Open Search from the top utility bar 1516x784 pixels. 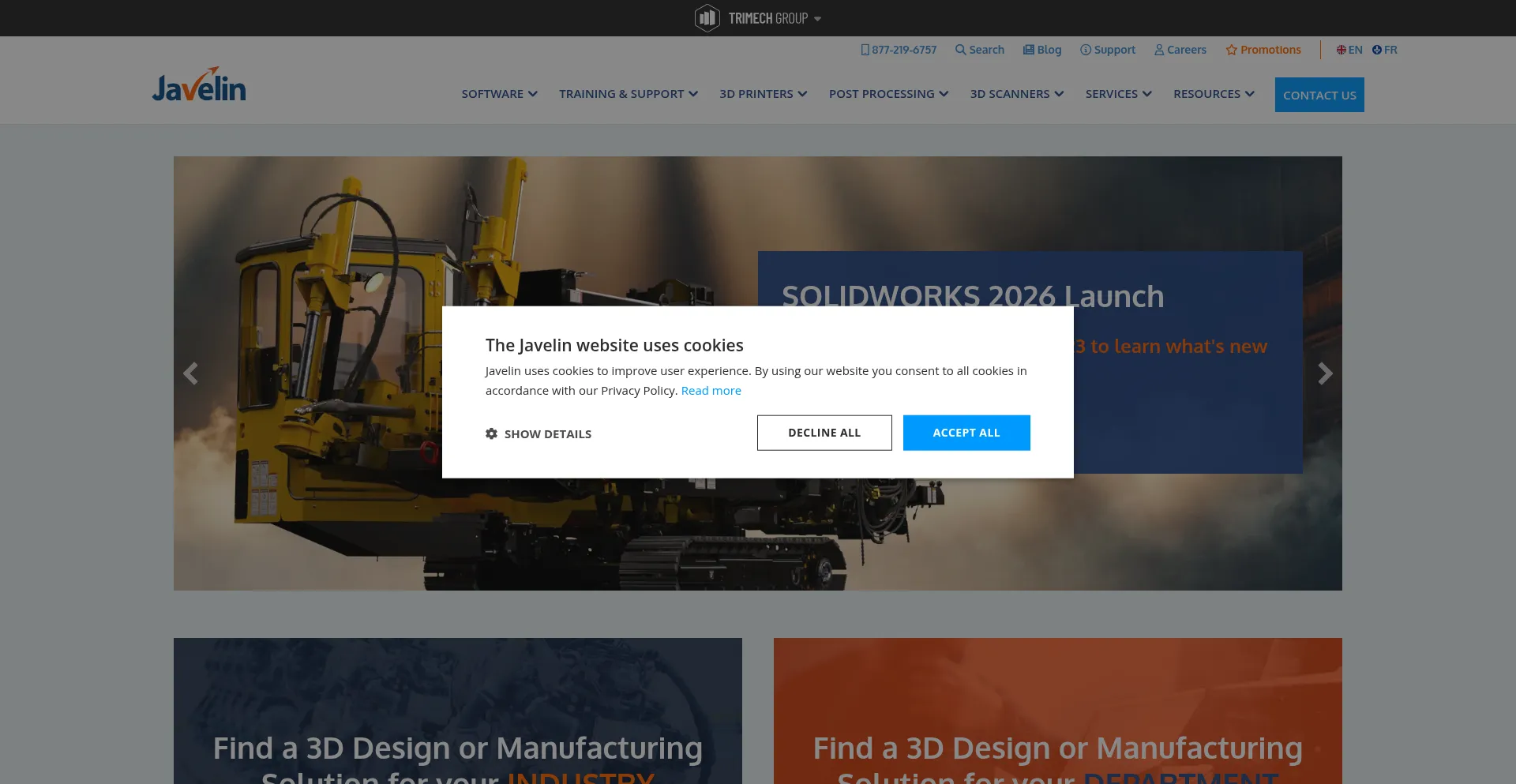click(979, 50)
